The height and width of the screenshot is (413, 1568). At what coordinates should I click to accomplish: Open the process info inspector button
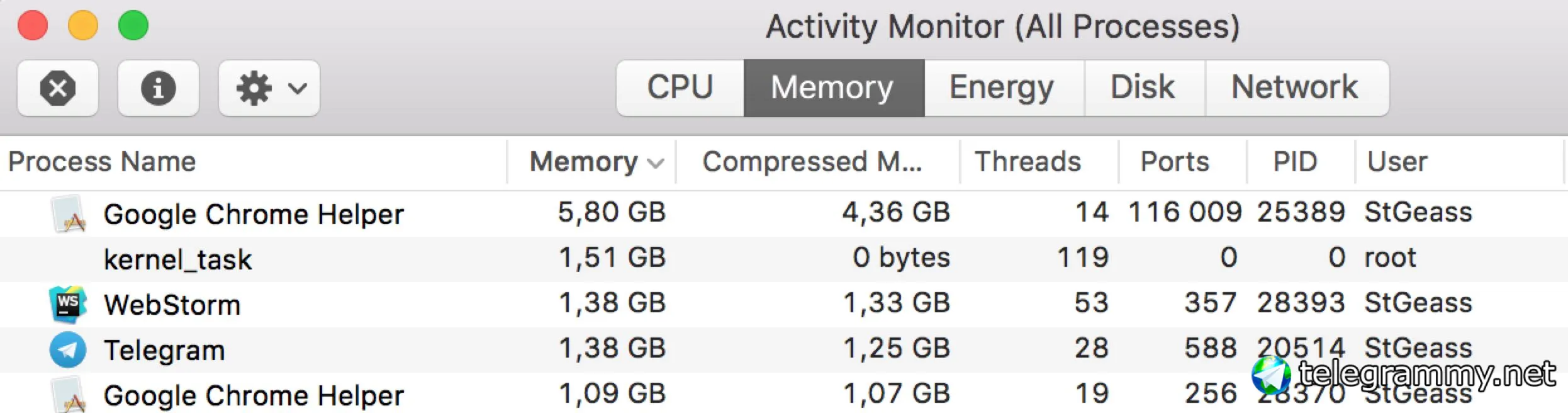(x=159, y=88)
